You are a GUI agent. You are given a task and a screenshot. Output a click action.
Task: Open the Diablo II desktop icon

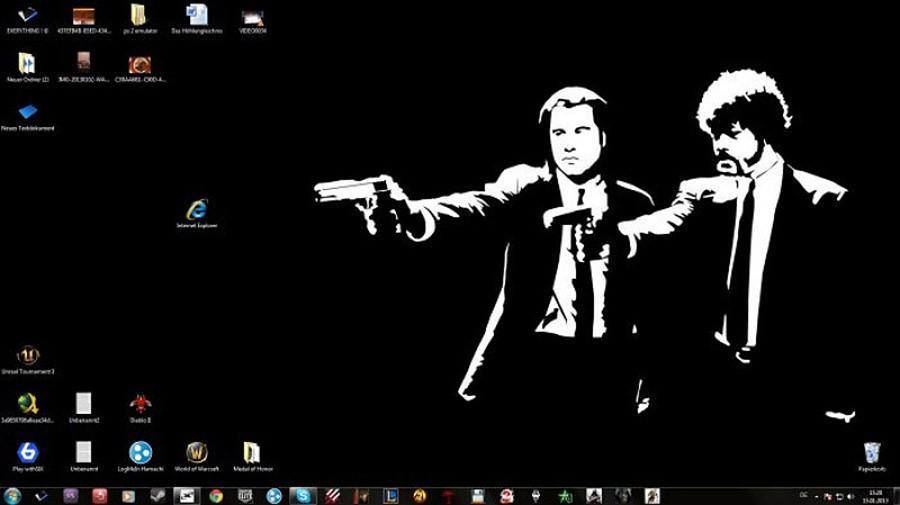pos(140,404)
